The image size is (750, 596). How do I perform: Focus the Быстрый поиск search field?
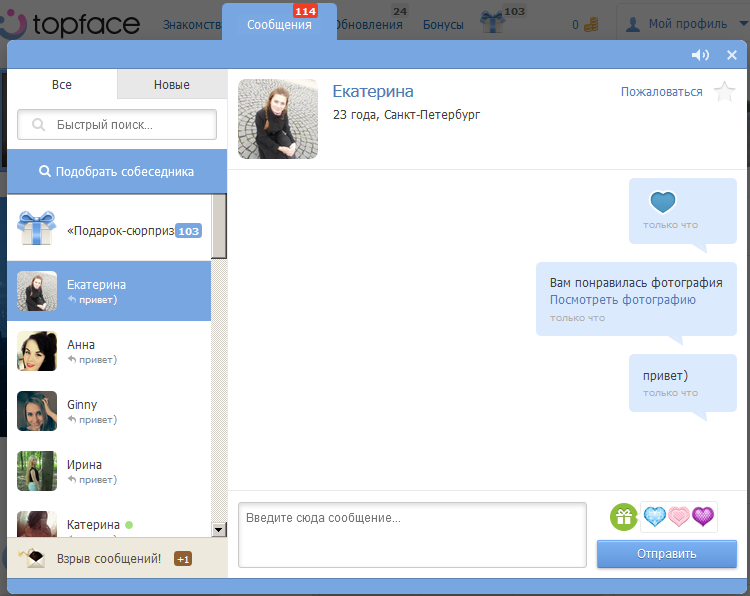tap(117, 124)
